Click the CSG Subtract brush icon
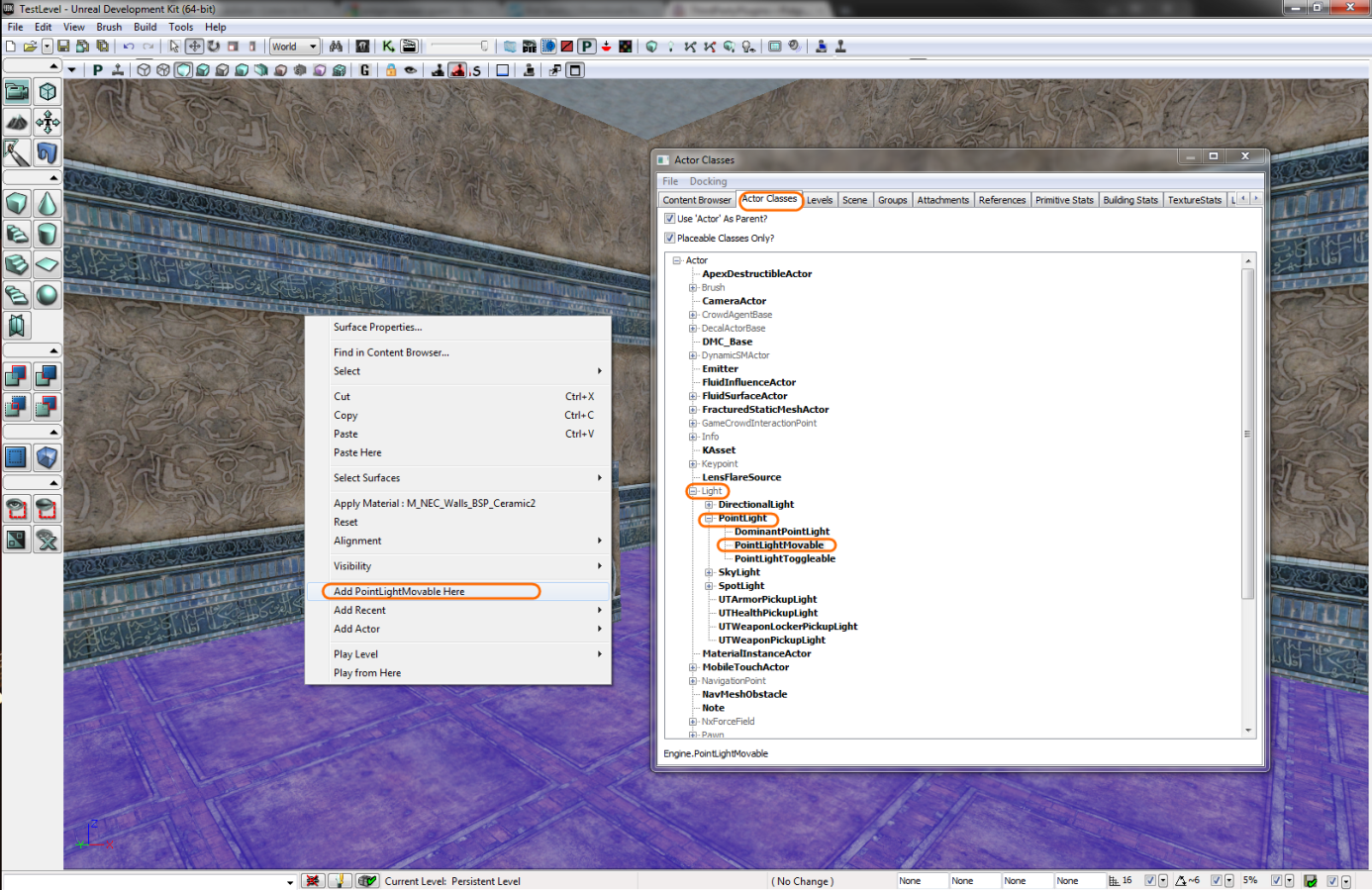This screenshot has height=890, width=1372. pos(48,376)
